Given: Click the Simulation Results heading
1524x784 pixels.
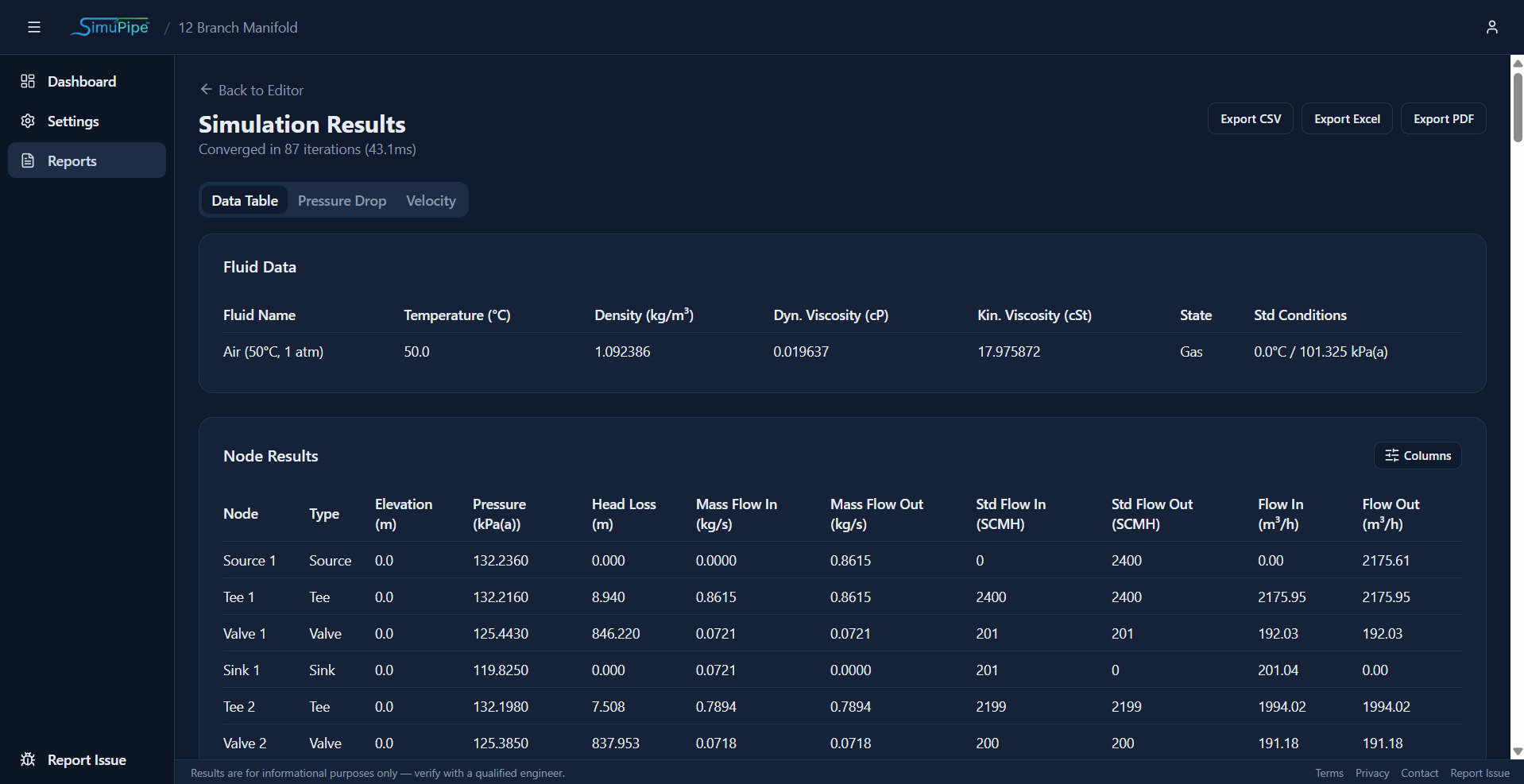Looking at the screenshot, I should click(302, 124).
